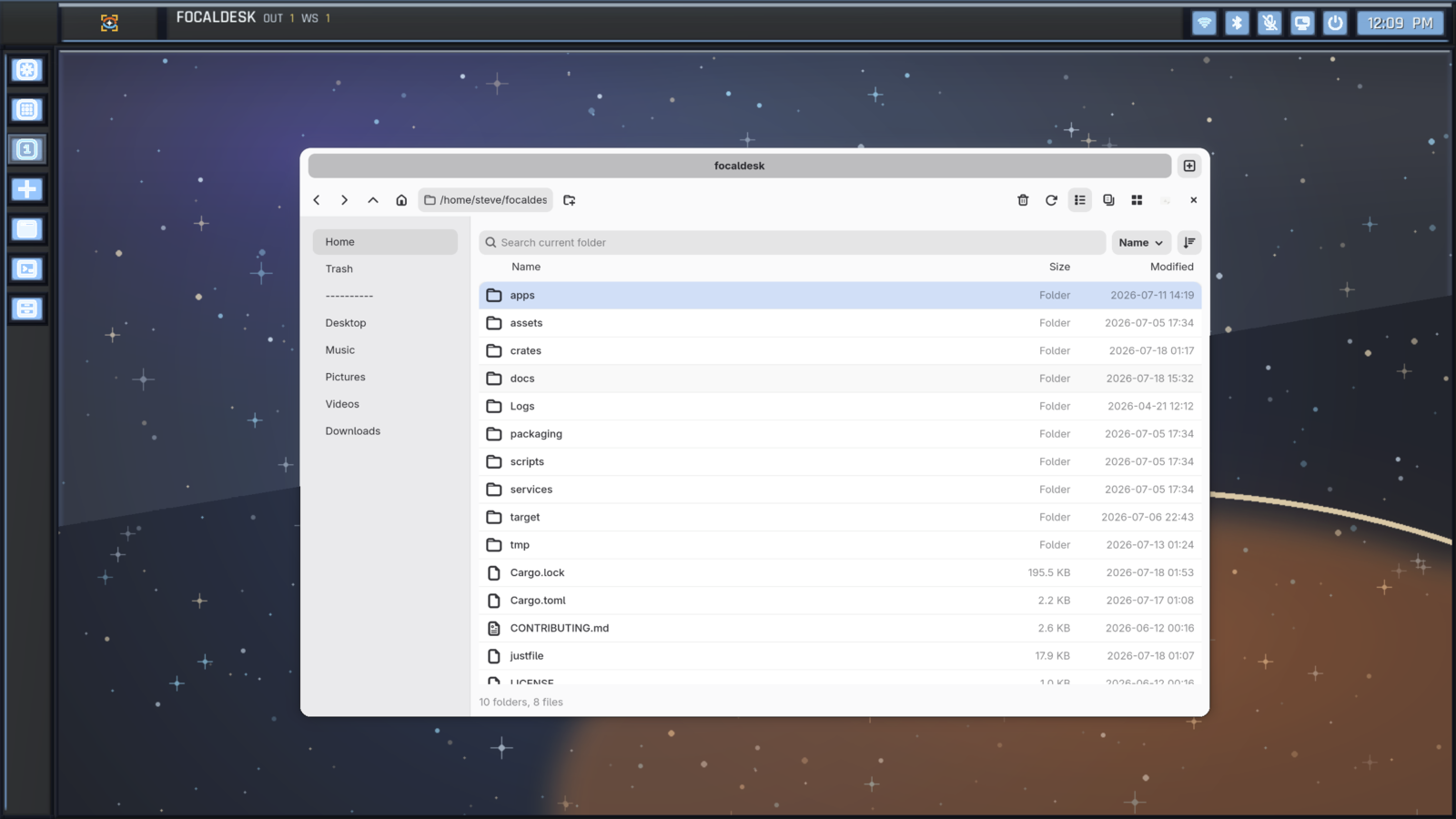Click the bottom file manager dock icon
This screenshot has height=819, width=1456.
(27, 308)
